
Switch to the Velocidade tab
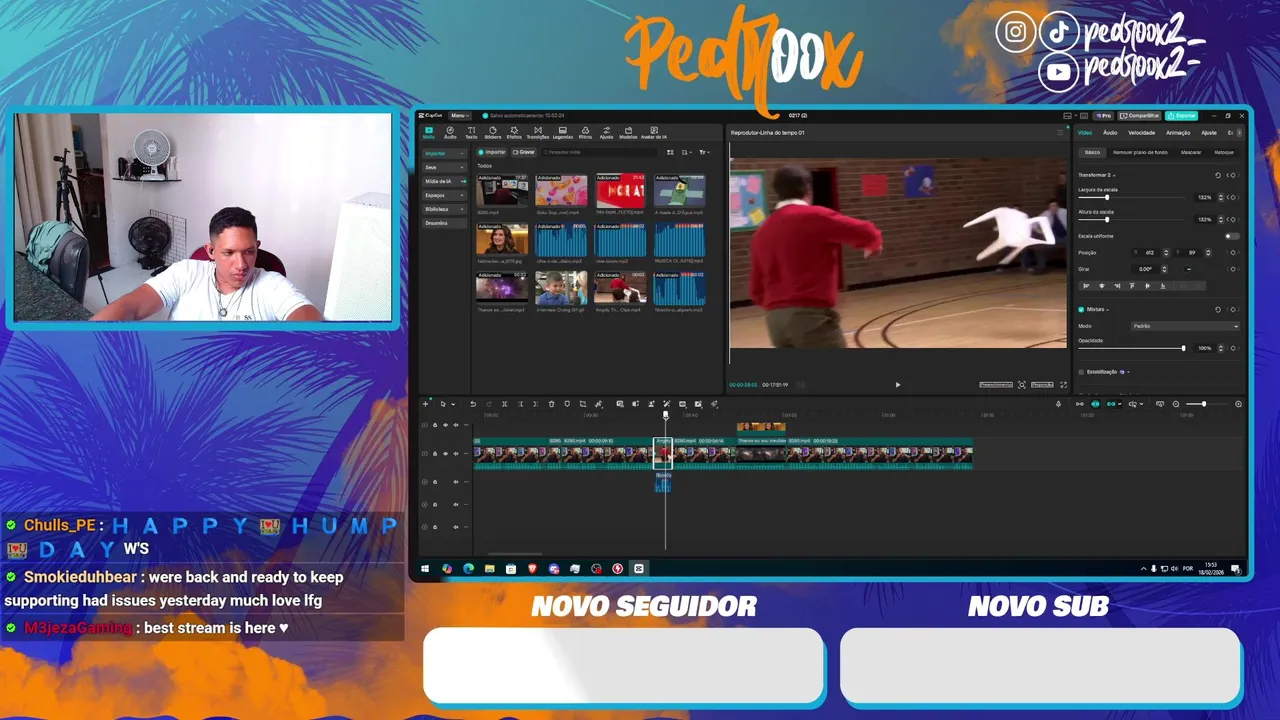(x=1141, y=132)
